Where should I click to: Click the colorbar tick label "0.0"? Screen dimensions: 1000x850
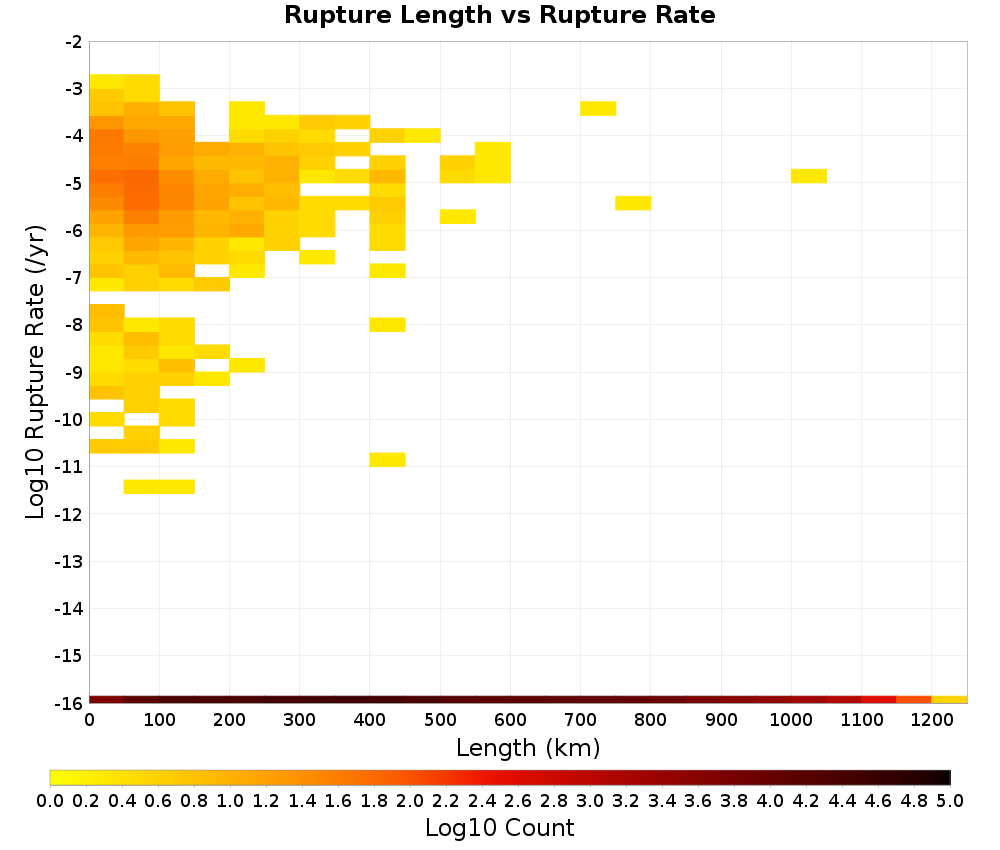(50, 800)
